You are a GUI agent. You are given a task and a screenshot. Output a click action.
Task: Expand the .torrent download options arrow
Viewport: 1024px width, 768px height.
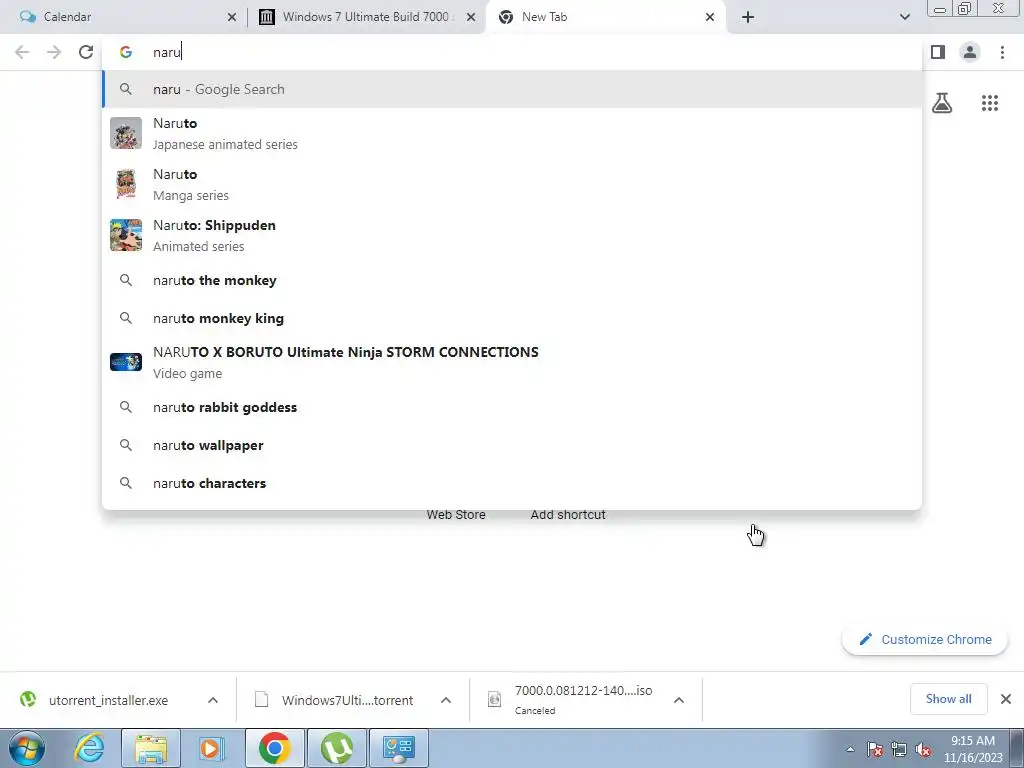tap(446, 700)
